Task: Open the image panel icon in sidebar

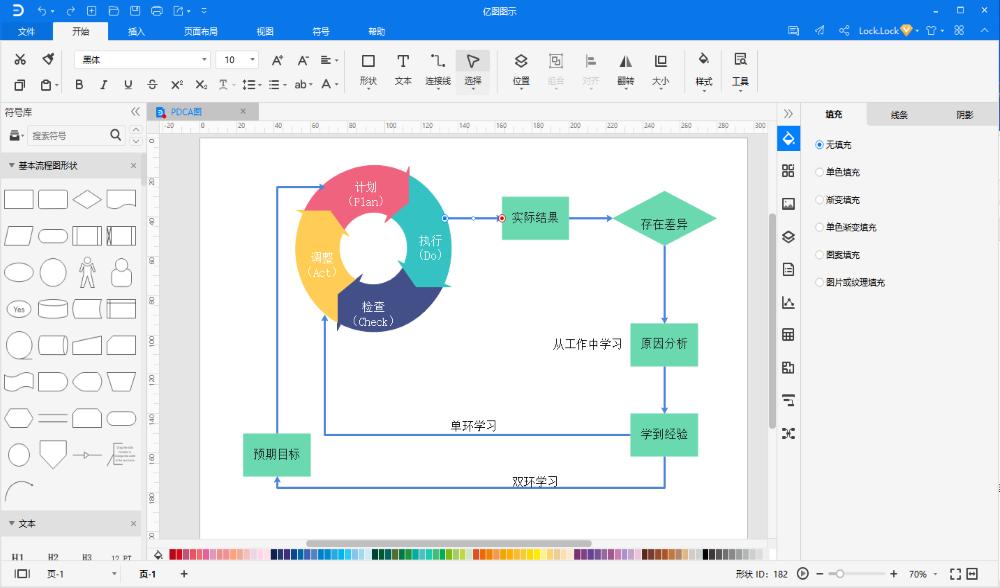Action: pos(788,204)
